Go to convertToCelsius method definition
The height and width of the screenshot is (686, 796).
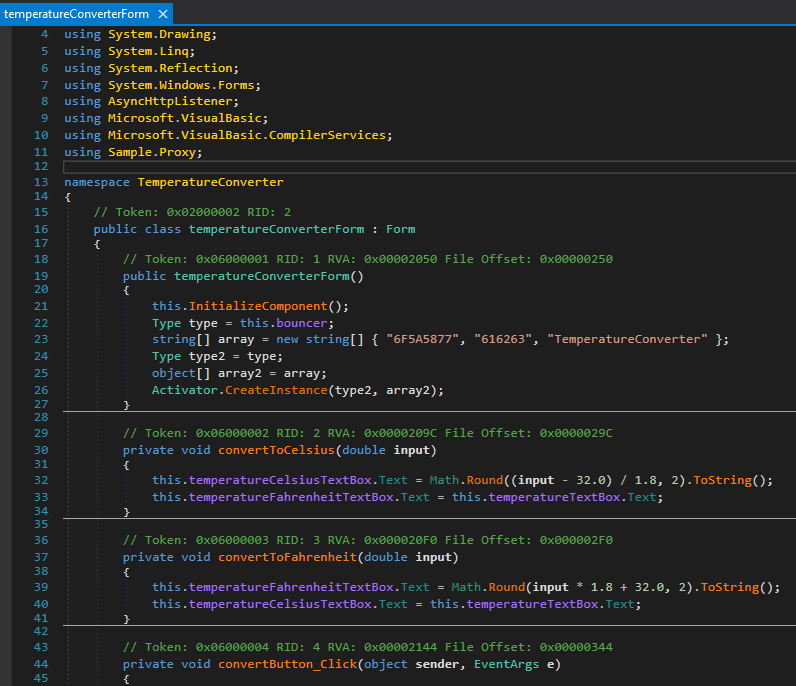coord(277,450)
